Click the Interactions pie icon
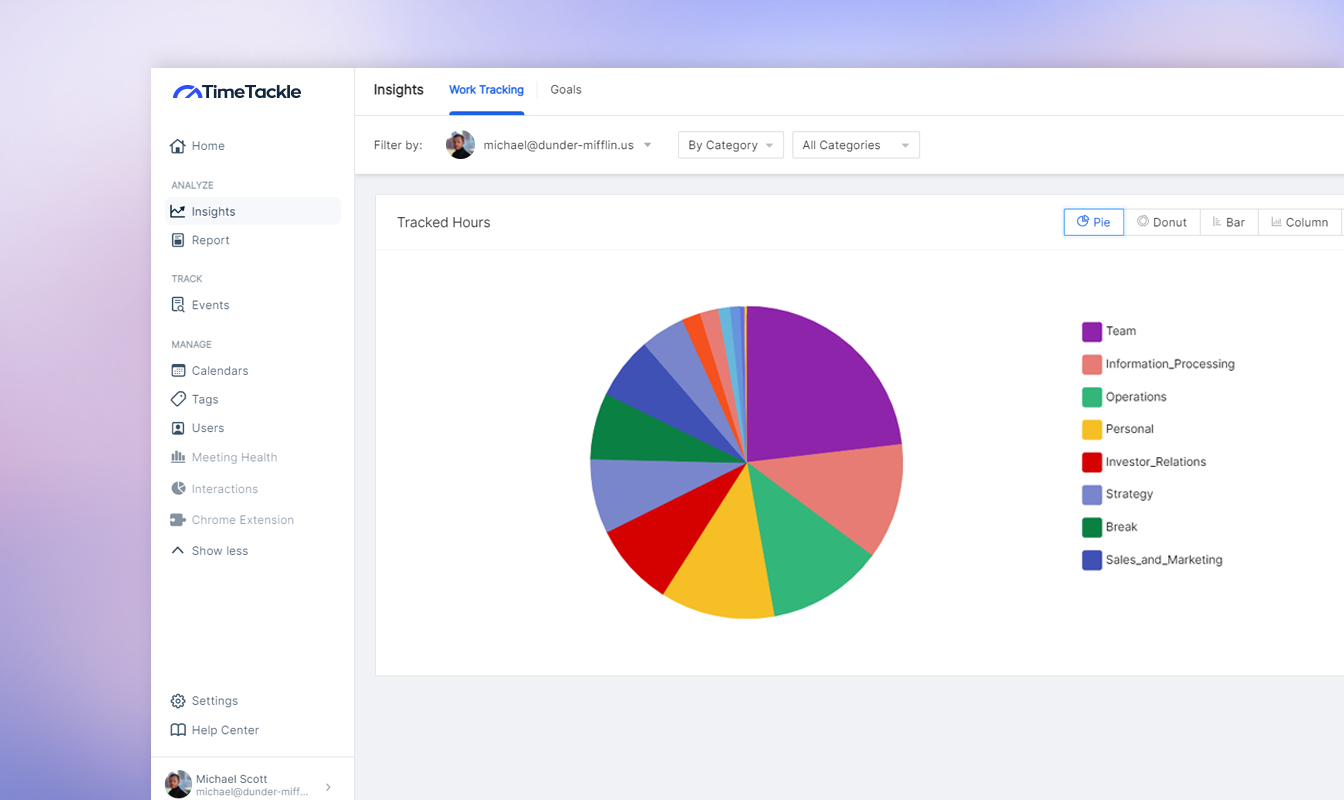The height and width of the screenshot is (800, 1344). [x=178, y=488]
